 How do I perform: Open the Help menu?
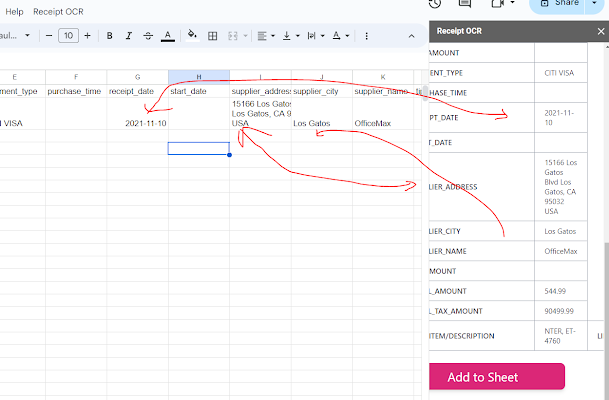(x=14, y=12)
